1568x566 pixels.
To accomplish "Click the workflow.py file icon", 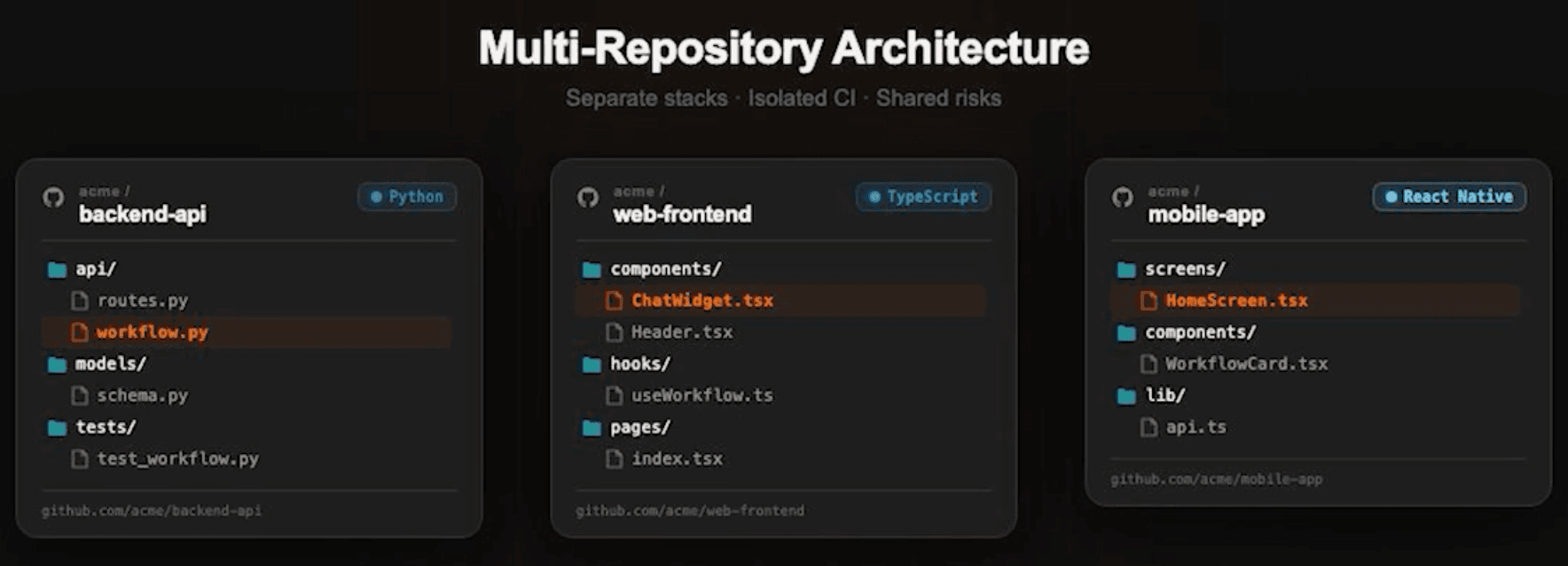I will pos(80,332).
